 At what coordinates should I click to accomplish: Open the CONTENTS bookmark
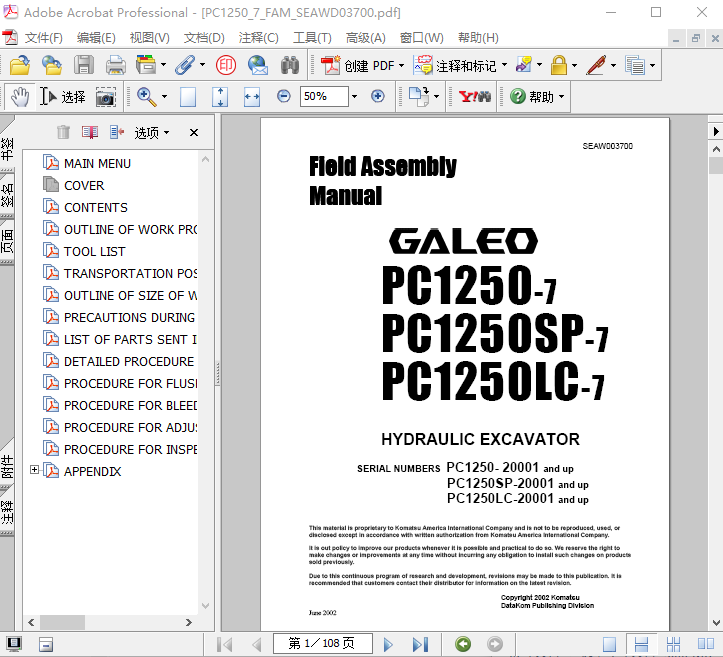click(x=96, y=207)
